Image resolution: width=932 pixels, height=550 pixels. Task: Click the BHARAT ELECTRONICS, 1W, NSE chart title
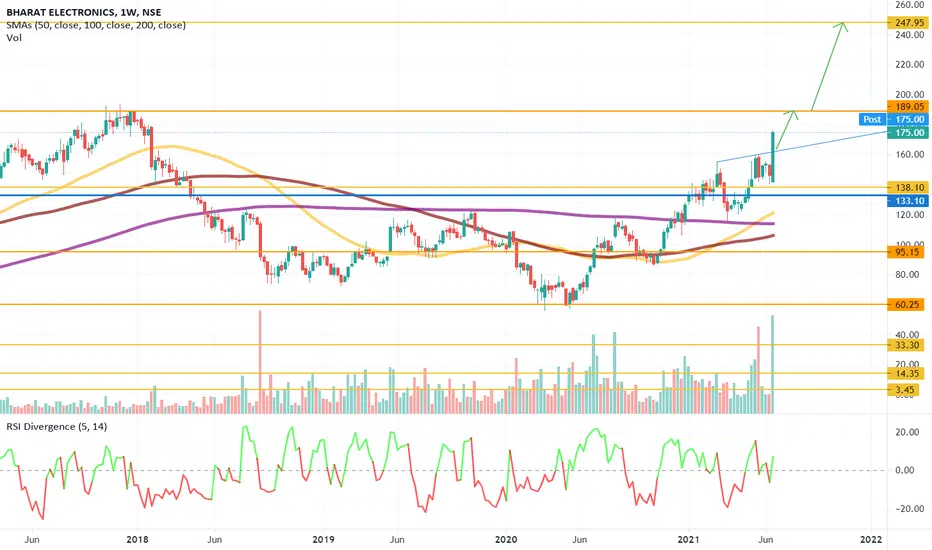click(84, 12)
